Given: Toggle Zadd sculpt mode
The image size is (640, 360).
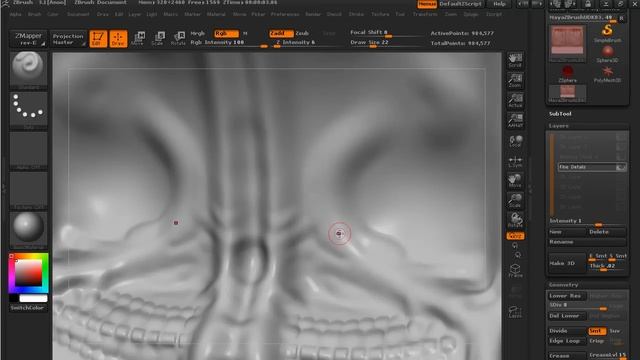Looking at the screenshot, I should pos(281,33).
